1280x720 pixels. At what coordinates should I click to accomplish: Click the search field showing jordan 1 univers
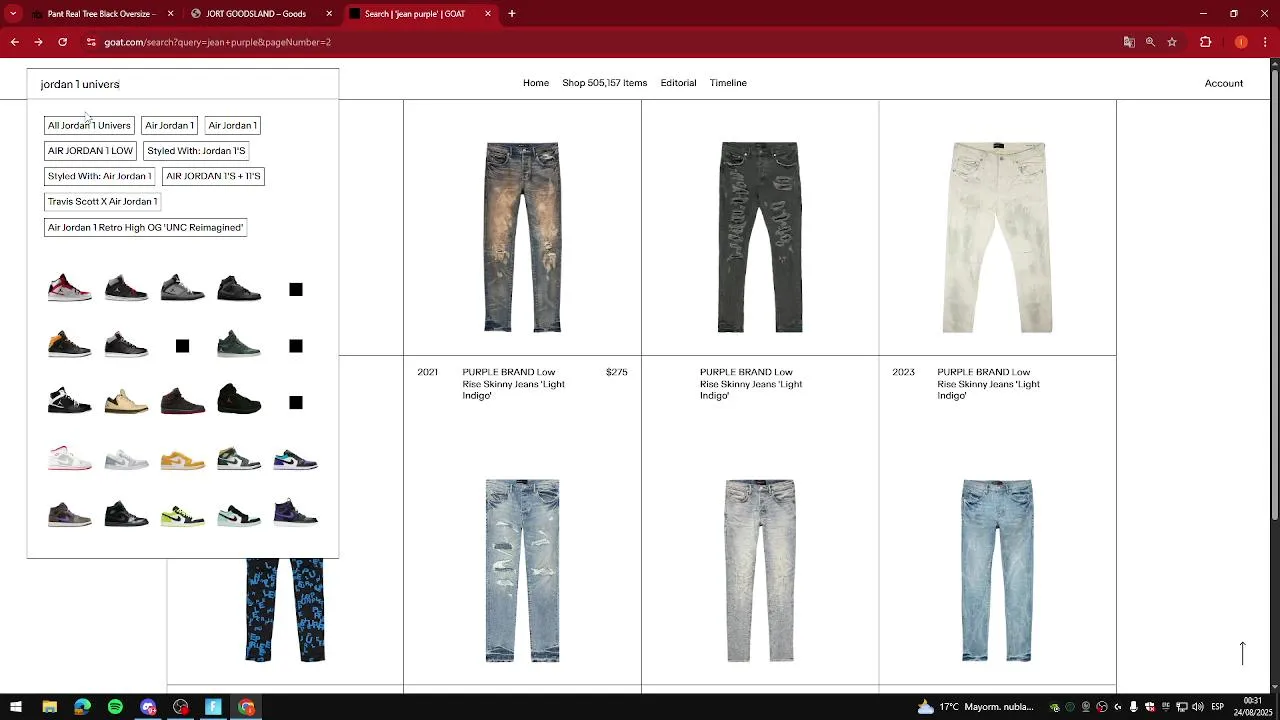183,84
